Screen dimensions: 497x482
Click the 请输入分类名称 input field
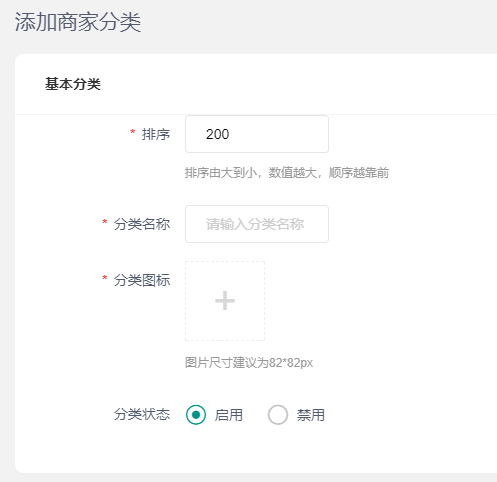257,224
